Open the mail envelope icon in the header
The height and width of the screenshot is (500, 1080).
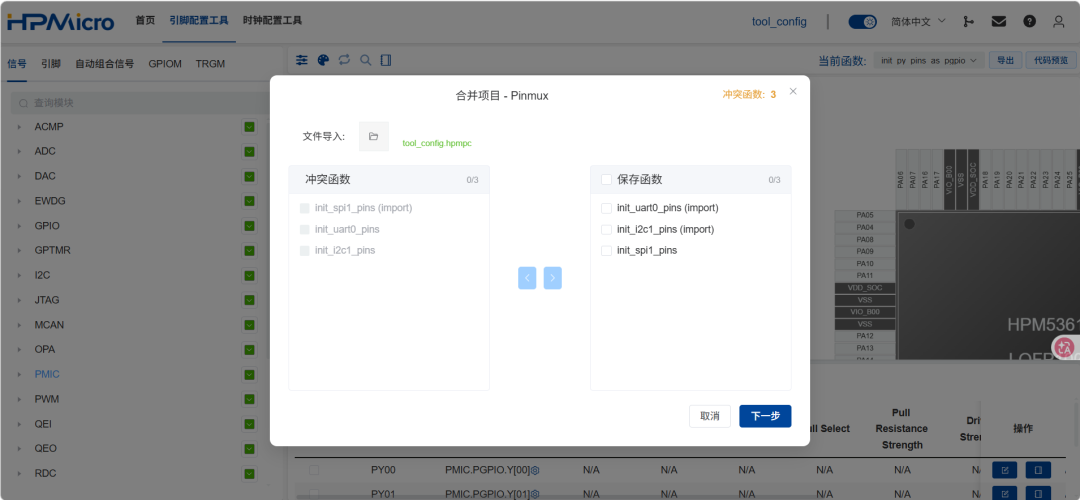tap(999, 21)
